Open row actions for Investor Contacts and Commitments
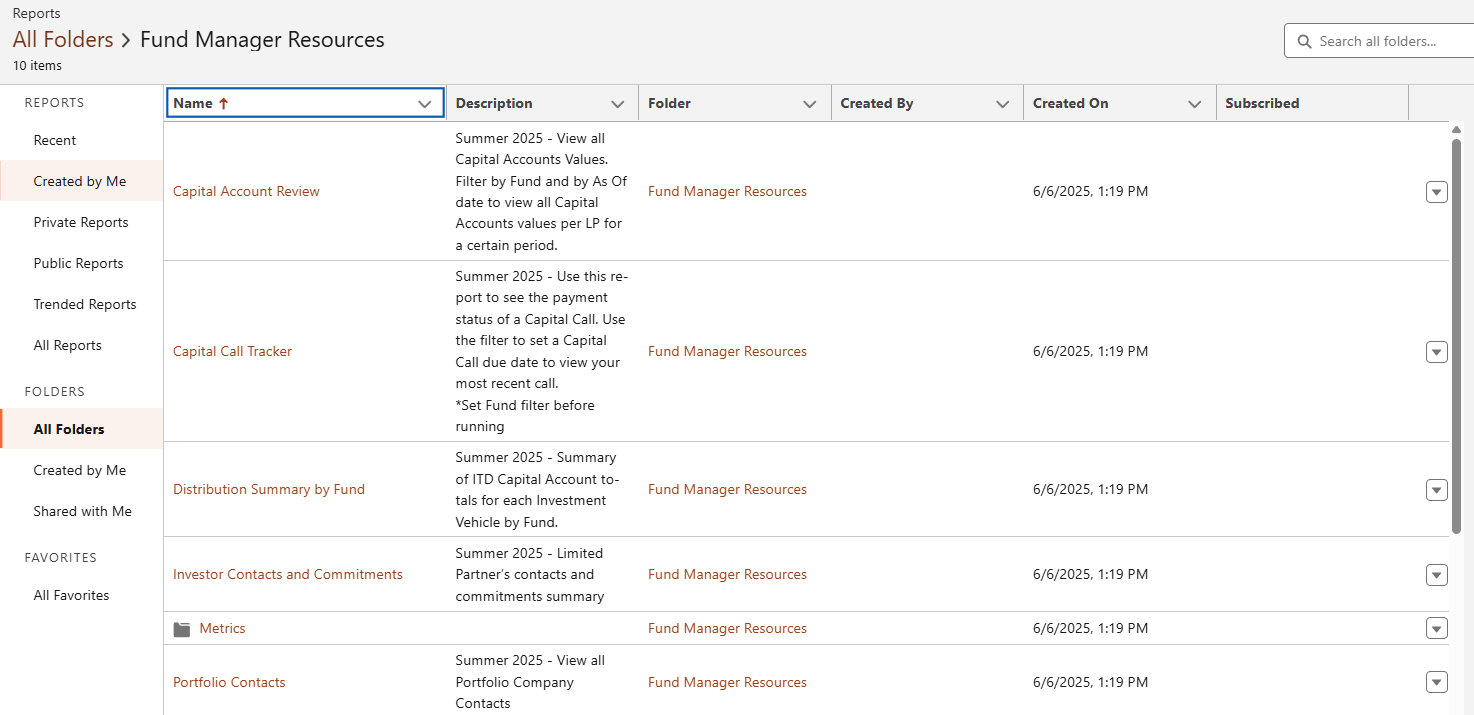The image size is (1474, 715). pyautogui.click(x=1436, y=575)
